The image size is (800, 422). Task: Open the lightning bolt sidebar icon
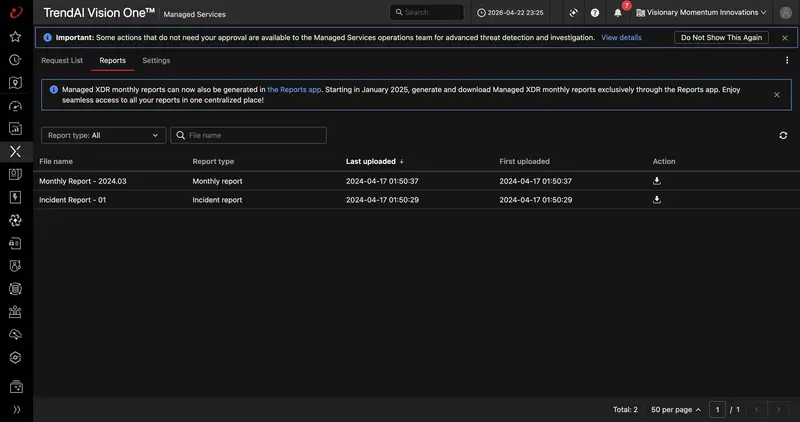[15, 197]
